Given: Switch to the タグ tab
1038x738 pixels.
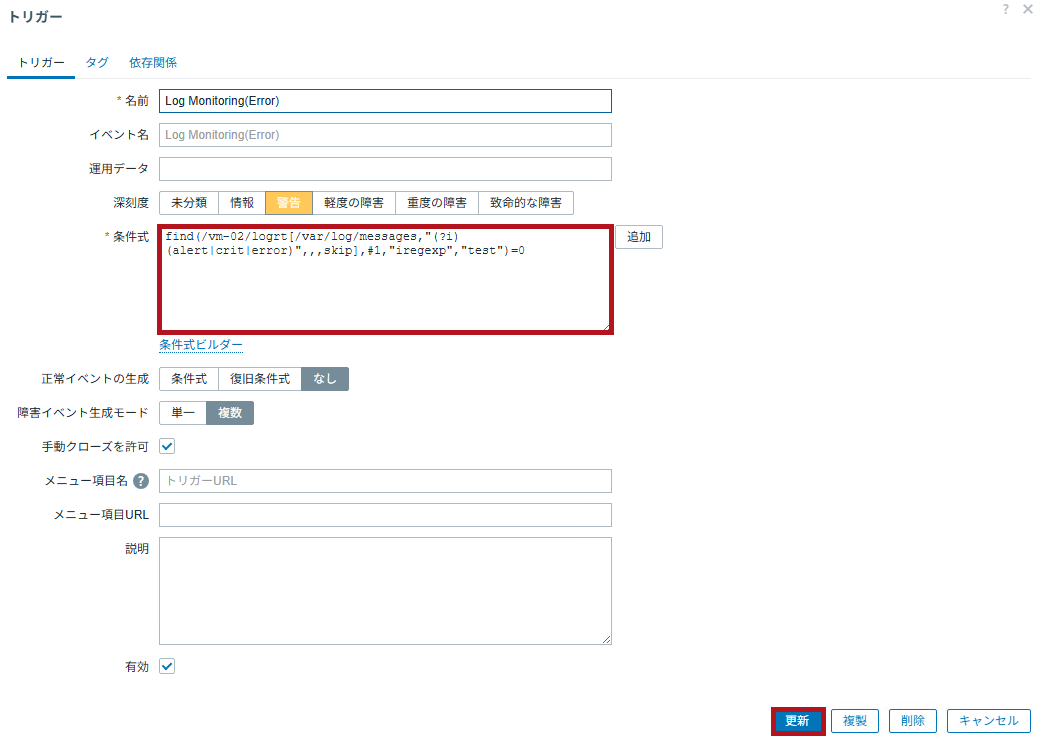Looking at the screenshot, I should click(97, 62).
